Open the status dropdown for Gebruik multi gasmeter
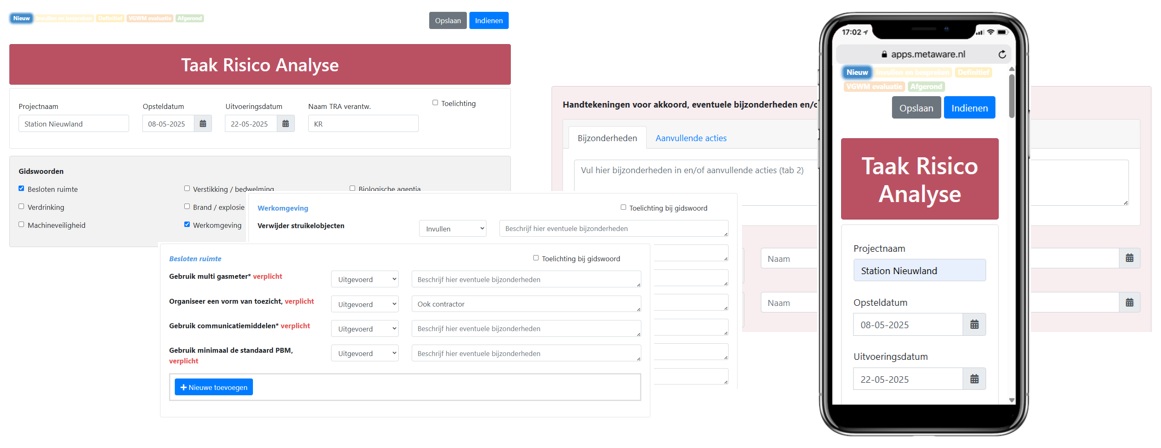The height and width of the screenshot is (448, 1161). tap(364, 279)
